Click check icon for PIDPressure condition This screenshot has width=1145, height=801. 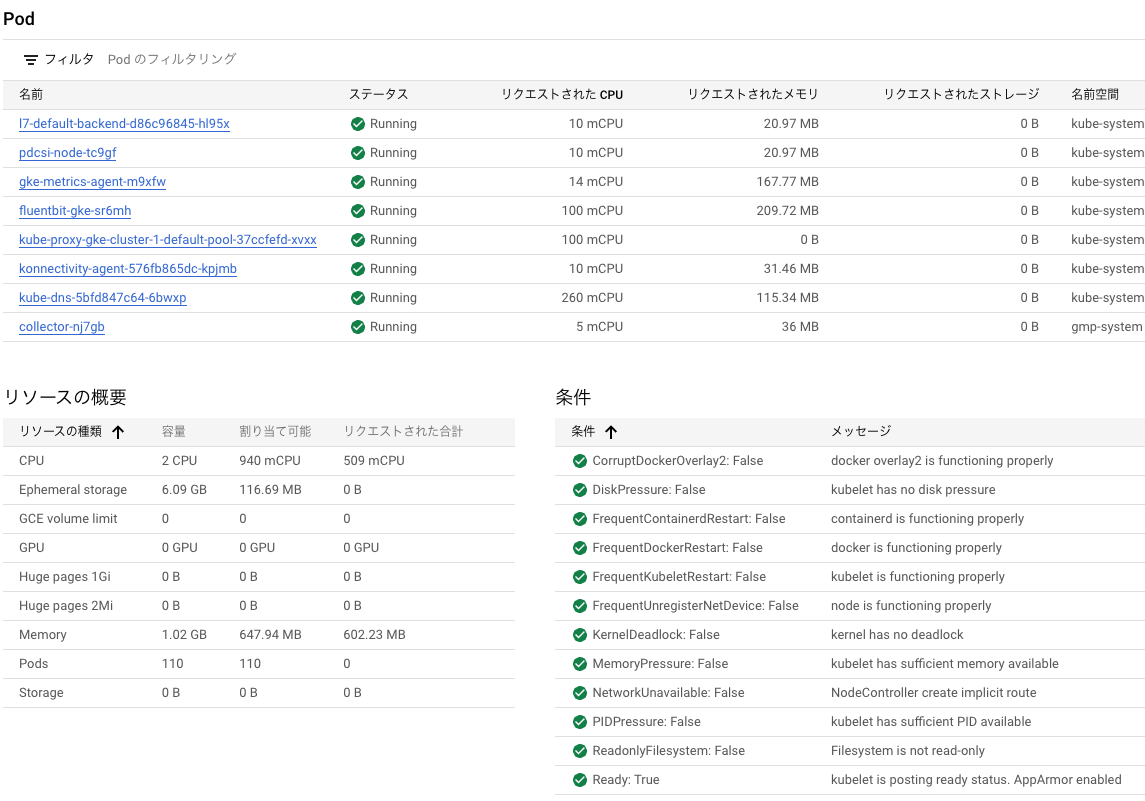click(x=580, y=721)
